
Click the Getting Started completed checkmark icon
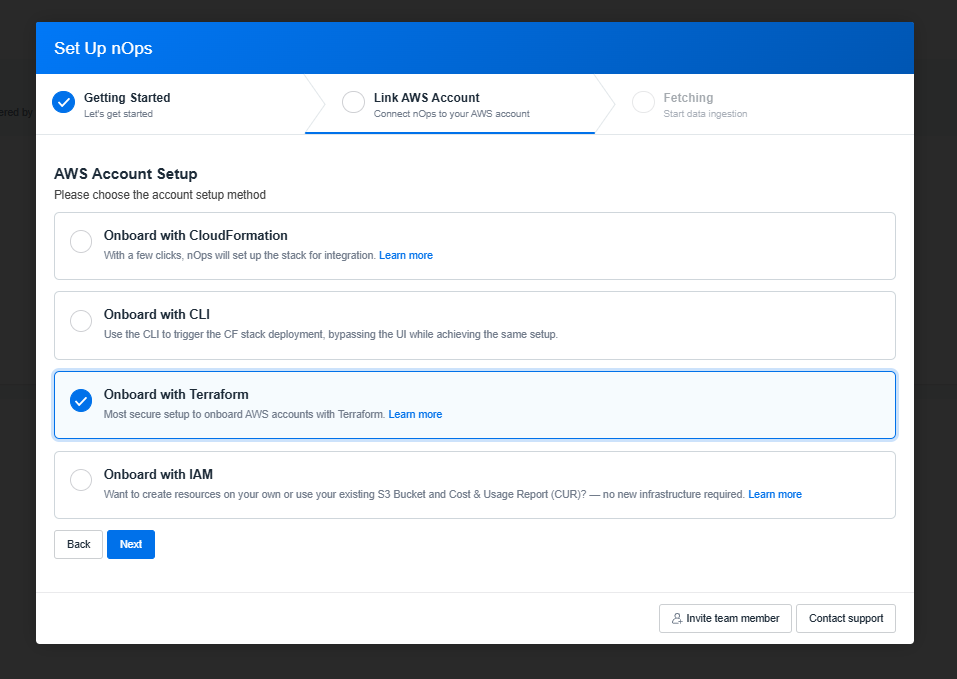[x=63, y=102]
